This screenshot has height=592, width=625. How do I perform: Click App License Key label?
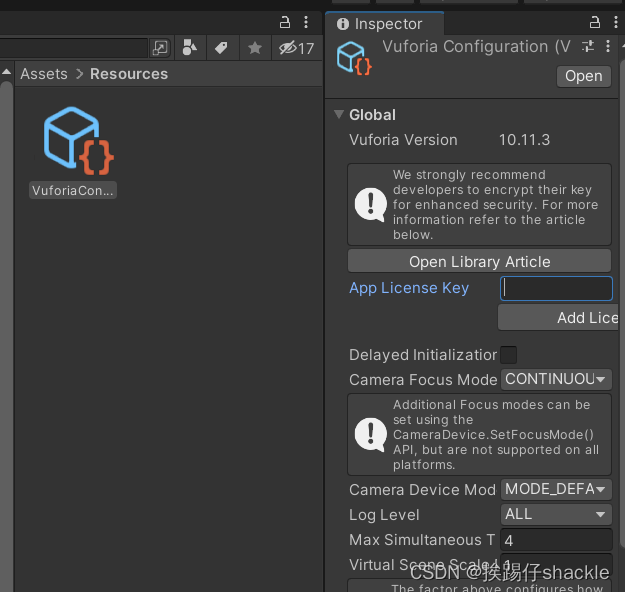coord(409,288)
